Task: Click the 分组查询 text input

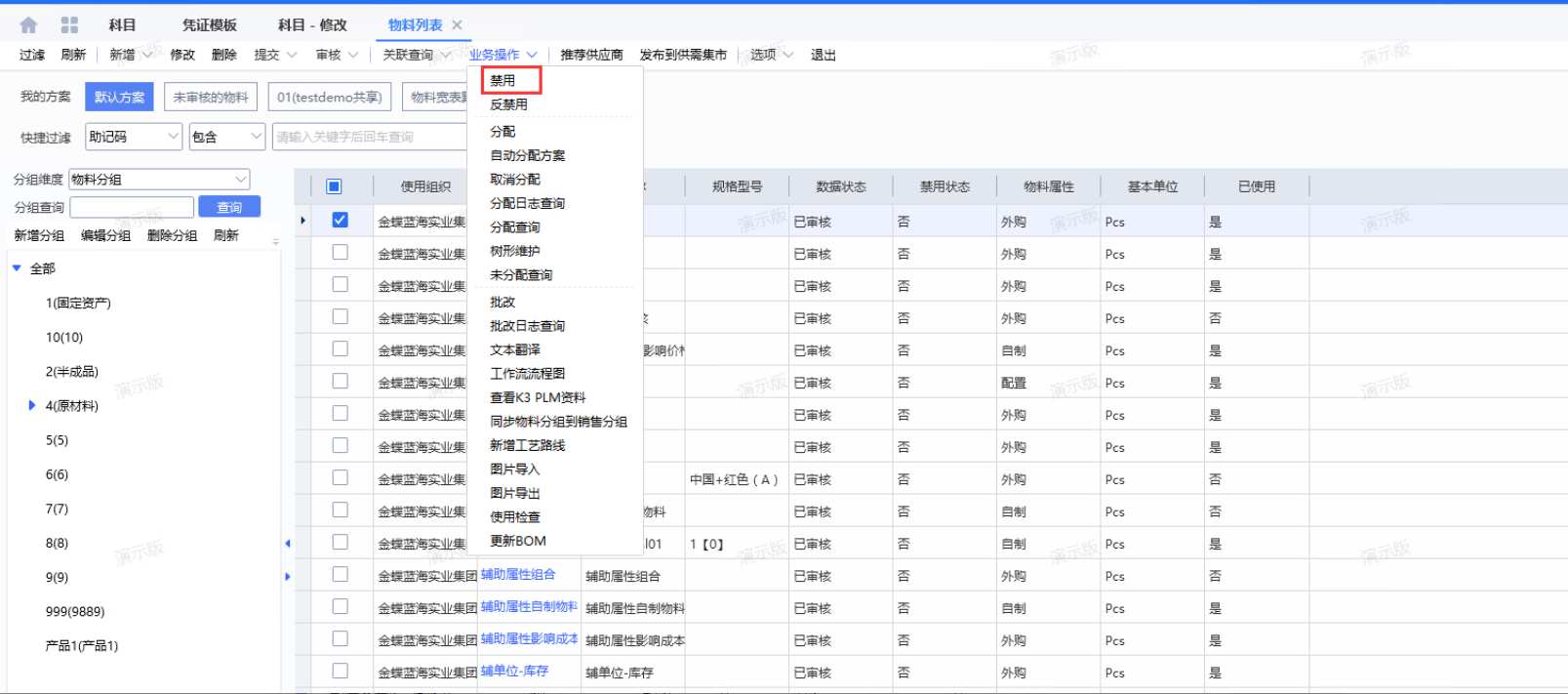Action: [132, 207]
